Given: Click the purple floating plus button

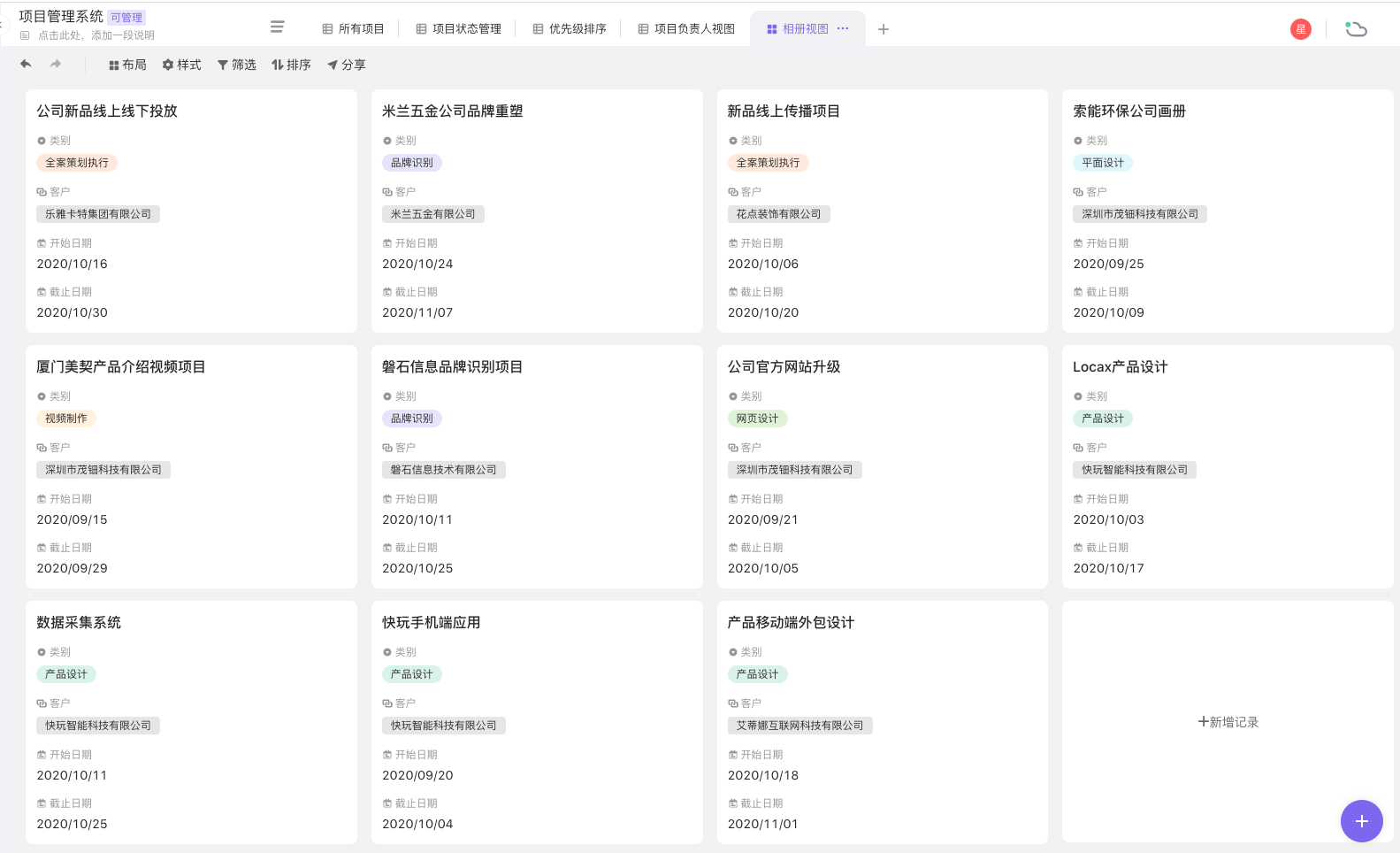Looking at the screenshot, I should tap(1361, 821).
